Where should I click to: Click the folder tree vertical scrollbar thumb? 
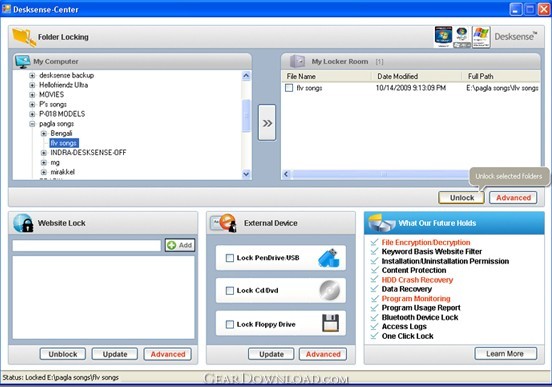click(x=246, y=116)
